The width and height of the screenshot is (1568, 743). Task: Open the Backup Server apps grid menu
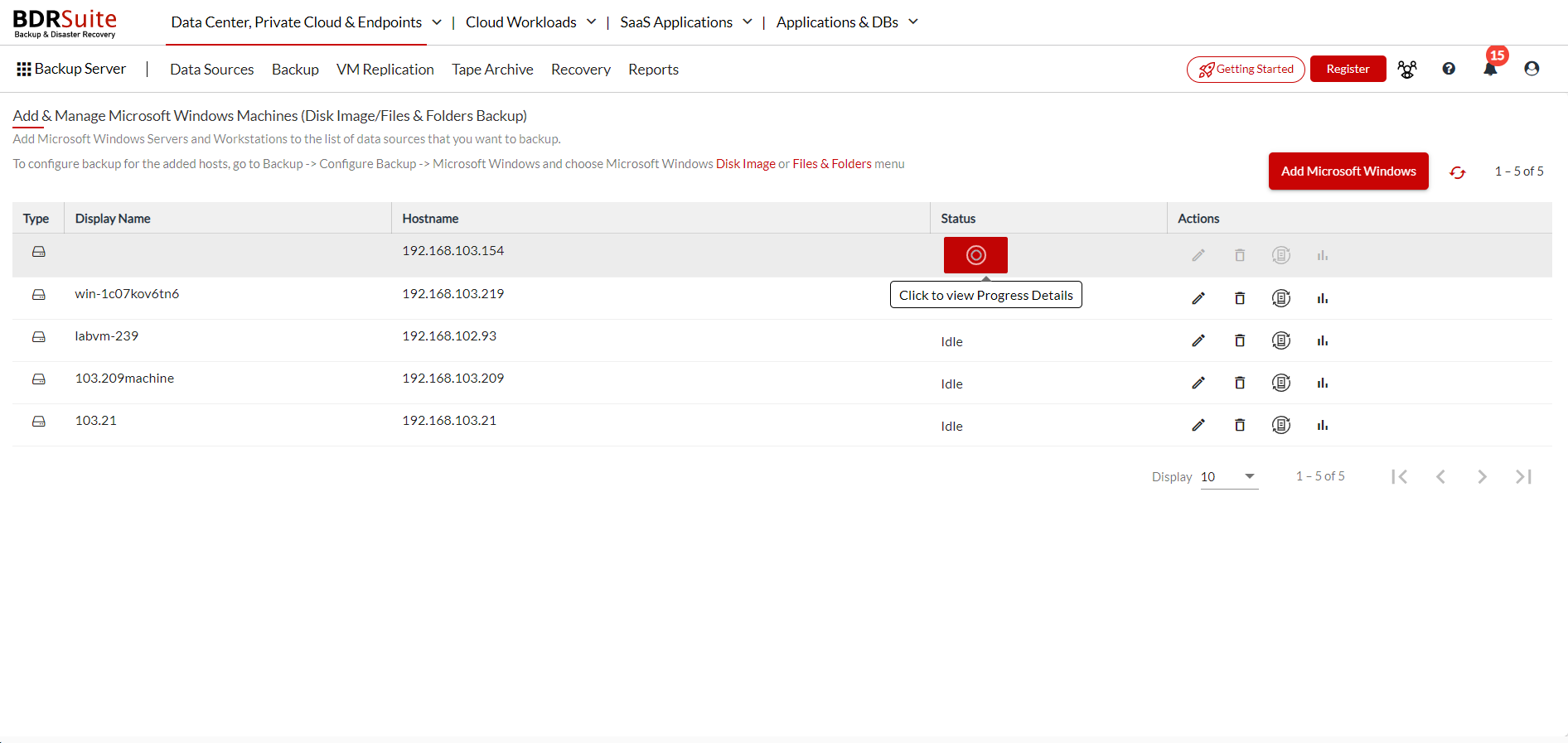pyautogui.click(x=24, y=70)
